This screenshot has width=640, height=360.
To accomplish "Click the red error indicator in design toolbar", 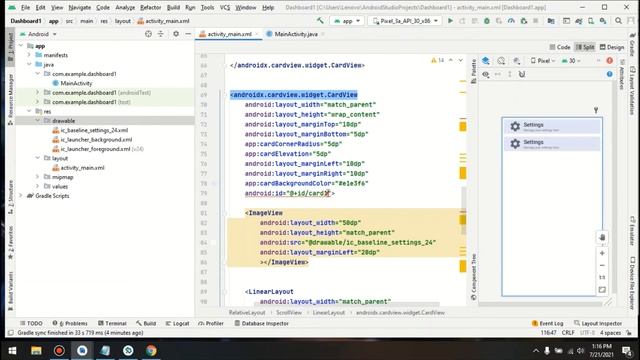I will 609,61.
